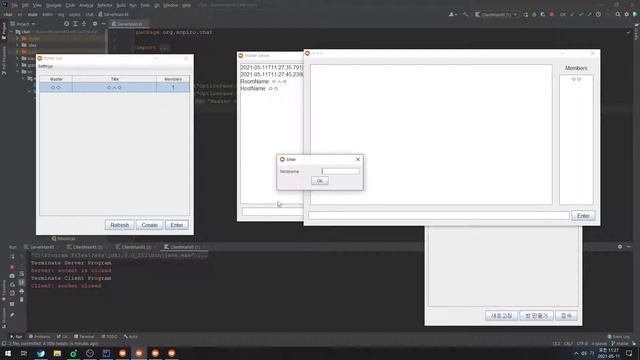Click the 새로고침 button in the back window

click(x=501, y=316)
